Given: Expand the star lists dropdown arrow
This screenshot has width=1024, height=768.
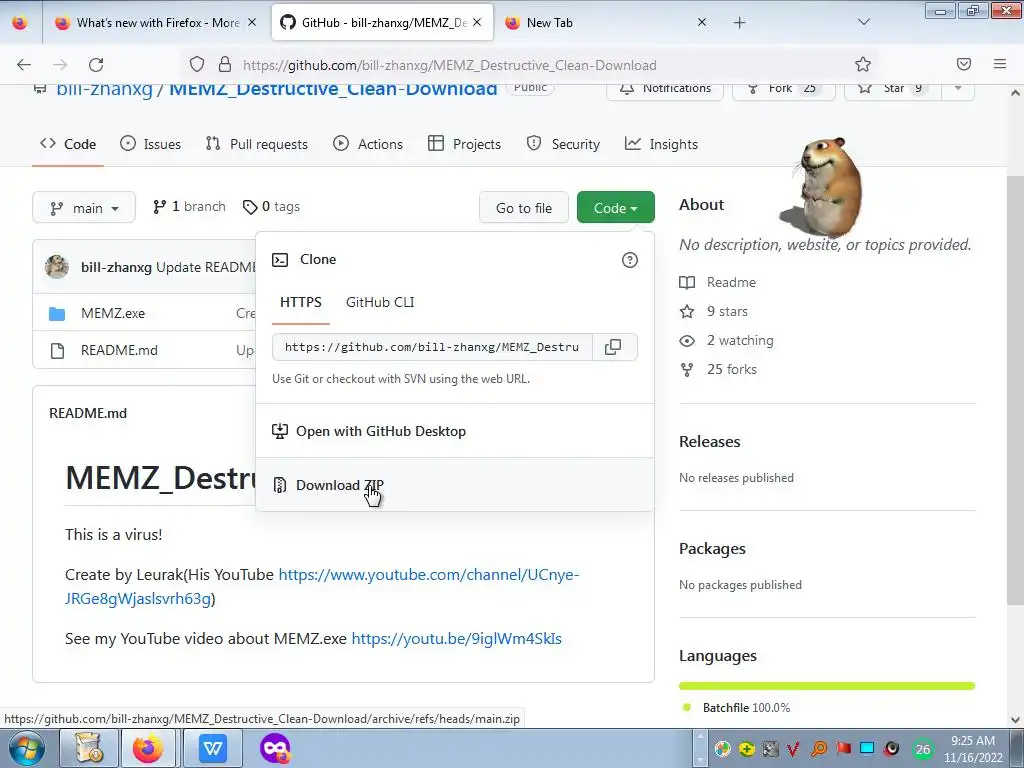Looking at the screenshot, I should click(958, 88).
